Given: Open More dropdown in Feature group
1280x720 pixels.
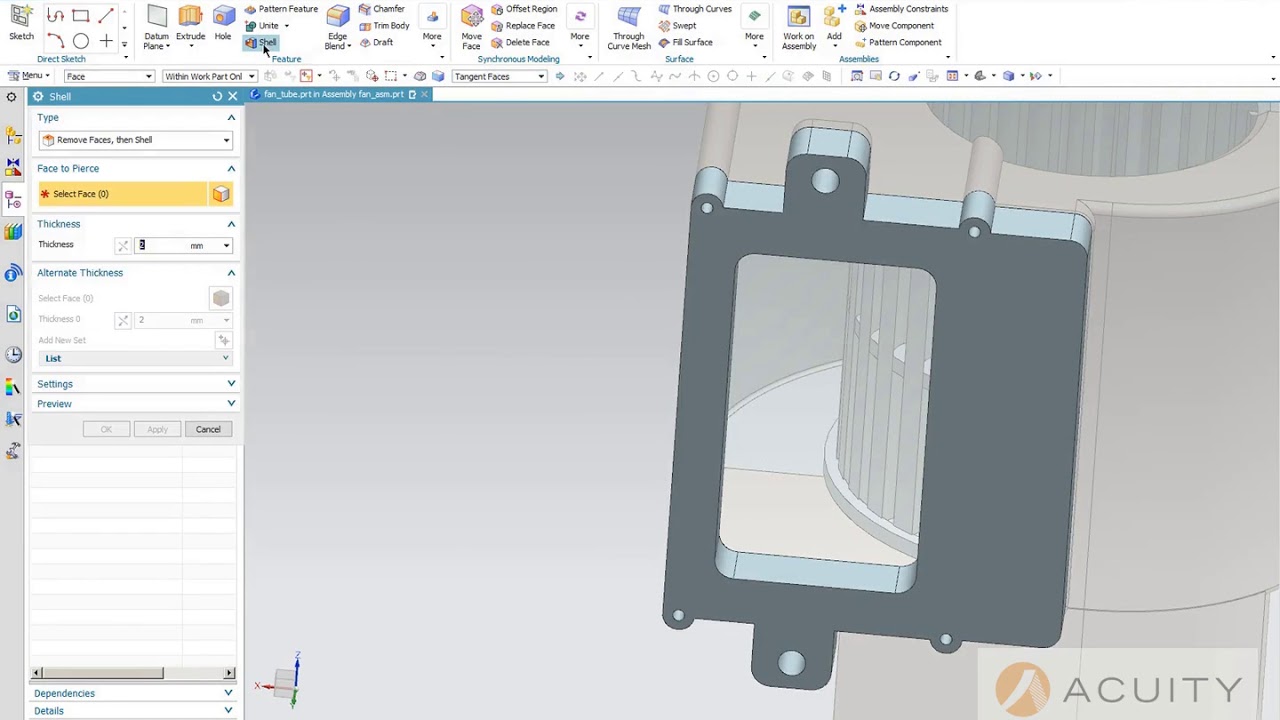Looking at the screenshot, I should [432, 27].
